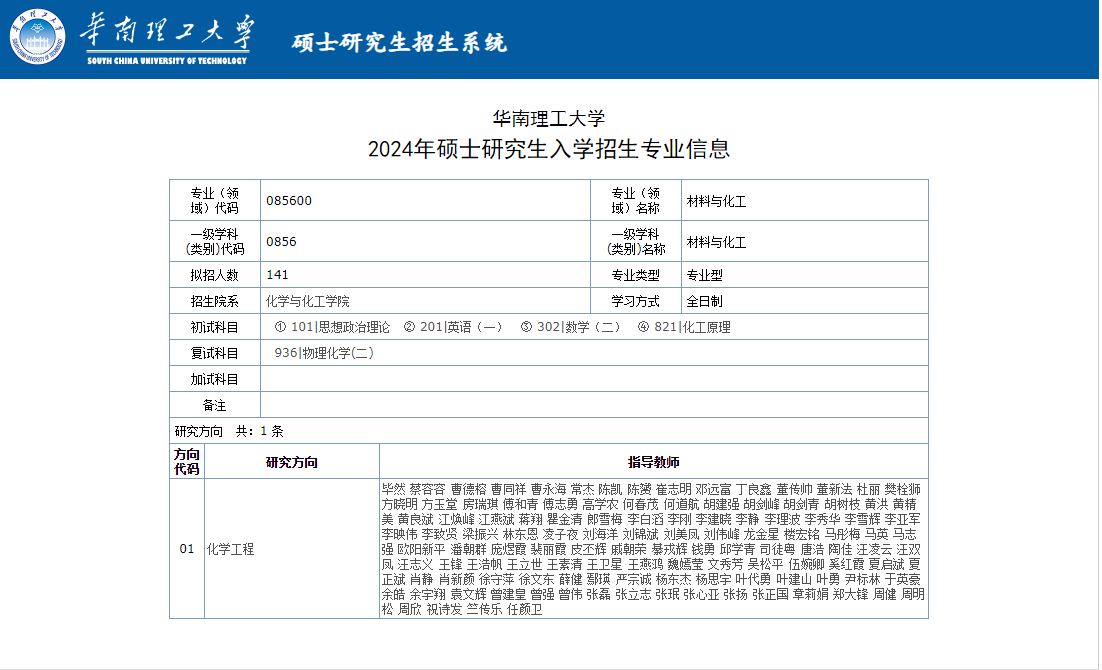Click the major code value 085600
This screenshot has width=1102, height=670.
(x=289, y=200)
